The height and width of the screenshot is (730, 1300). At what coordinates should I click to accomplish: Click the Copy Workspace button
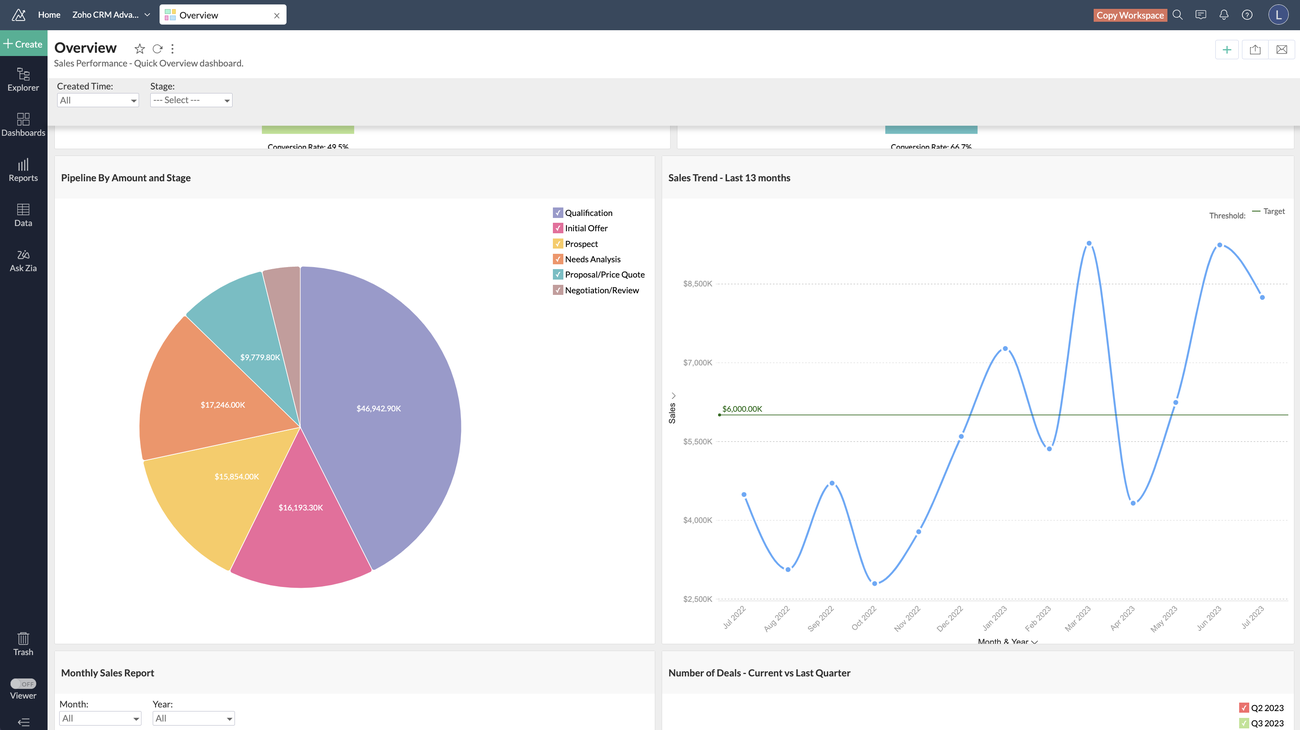coord(1130,15)
